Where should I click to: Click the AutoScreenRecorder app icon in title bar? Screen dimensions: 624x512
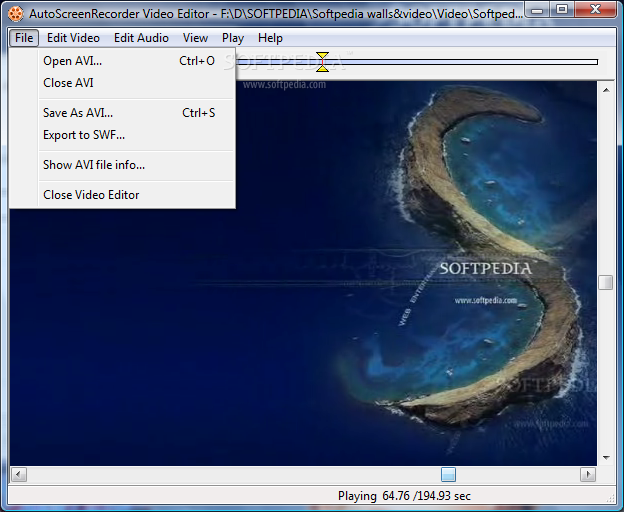pos(16,14)
